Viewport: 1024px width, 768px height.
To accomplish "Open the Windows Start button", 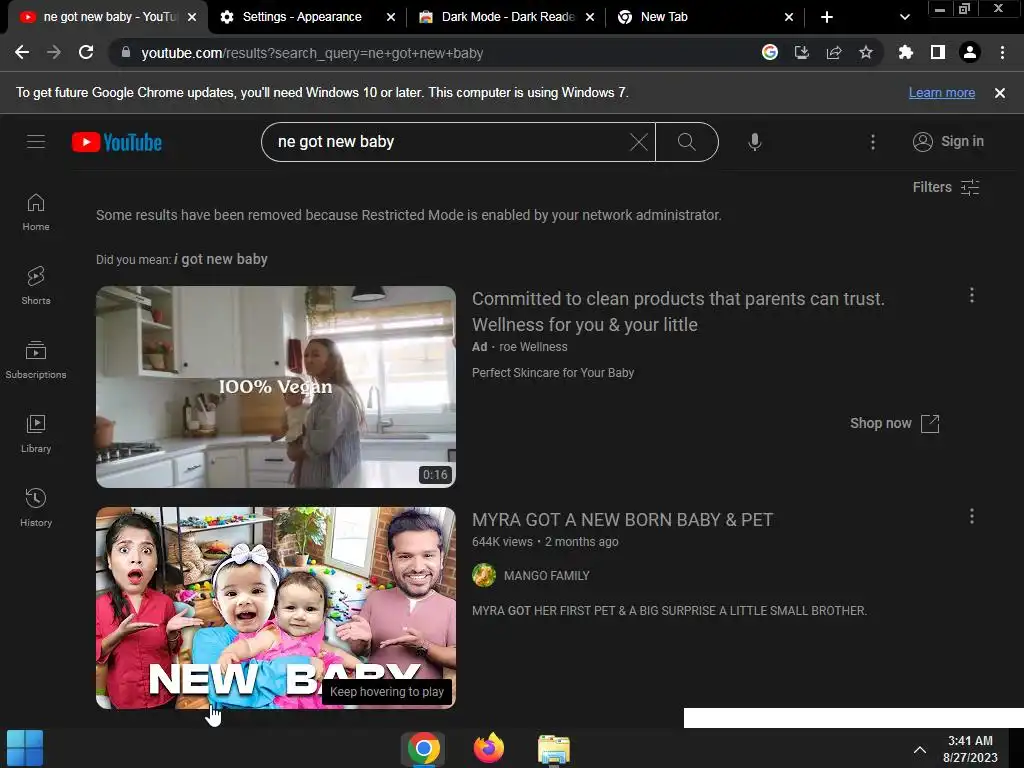I will [25, 748].
